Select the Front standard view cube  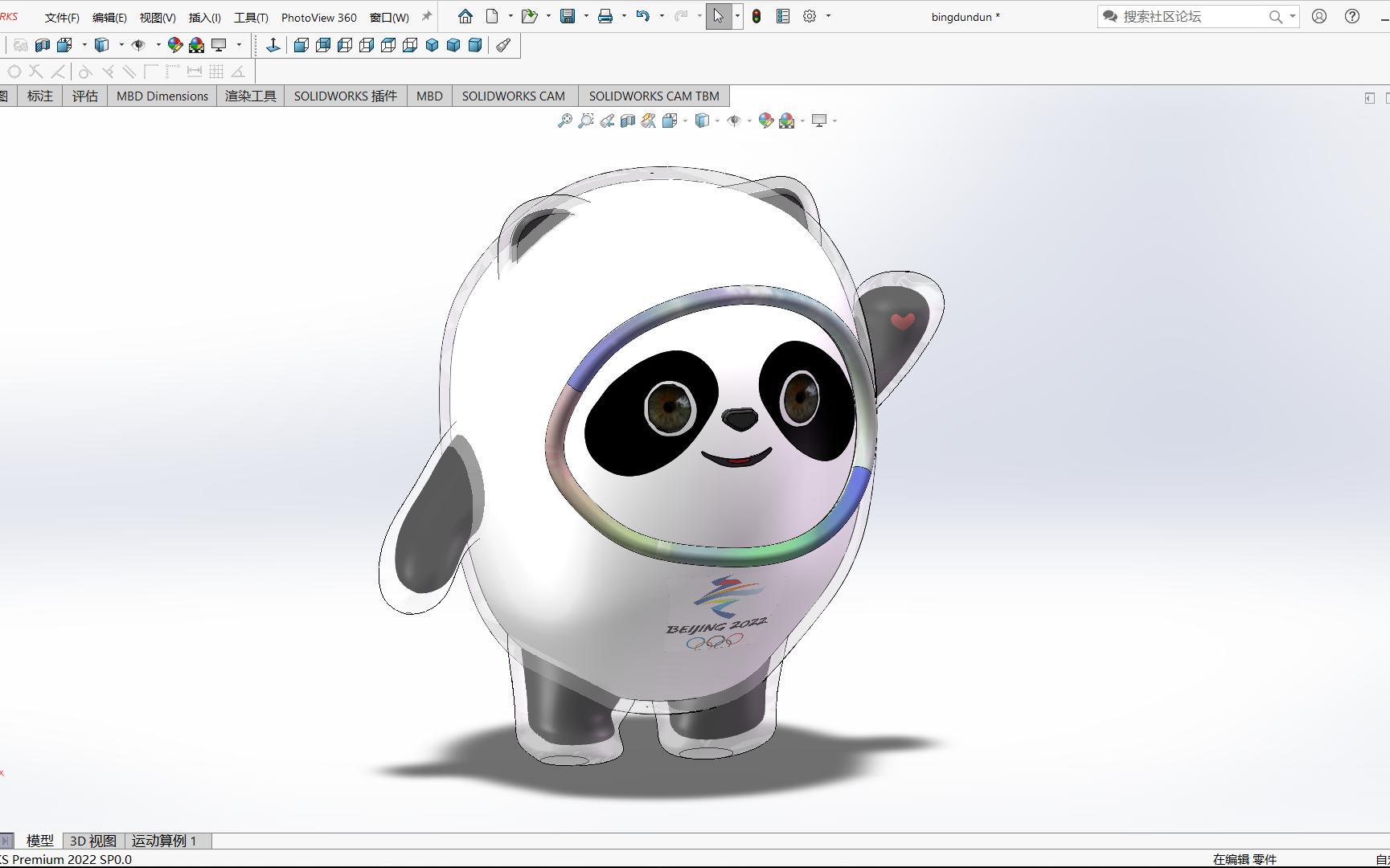coord(301,45)
